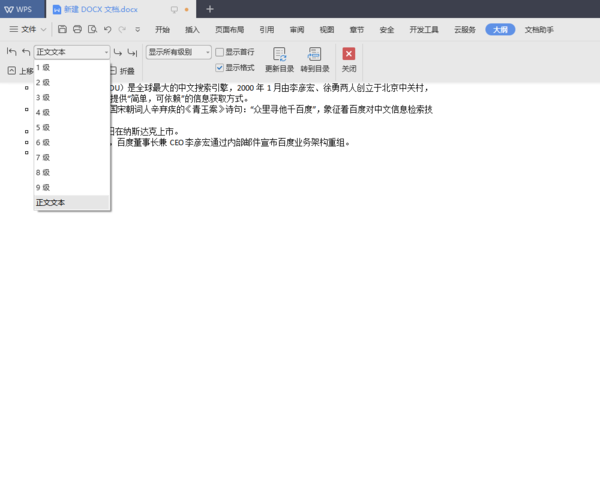Click the 折叠 collapse button
600x480 pixels.
point(122,71)
